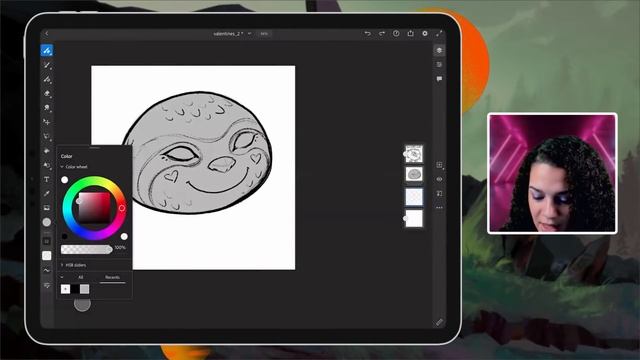This screenshot has width=640, height=360.
Task: Select the Paint Bucket fill tool
Action: [x=47, y=151]
